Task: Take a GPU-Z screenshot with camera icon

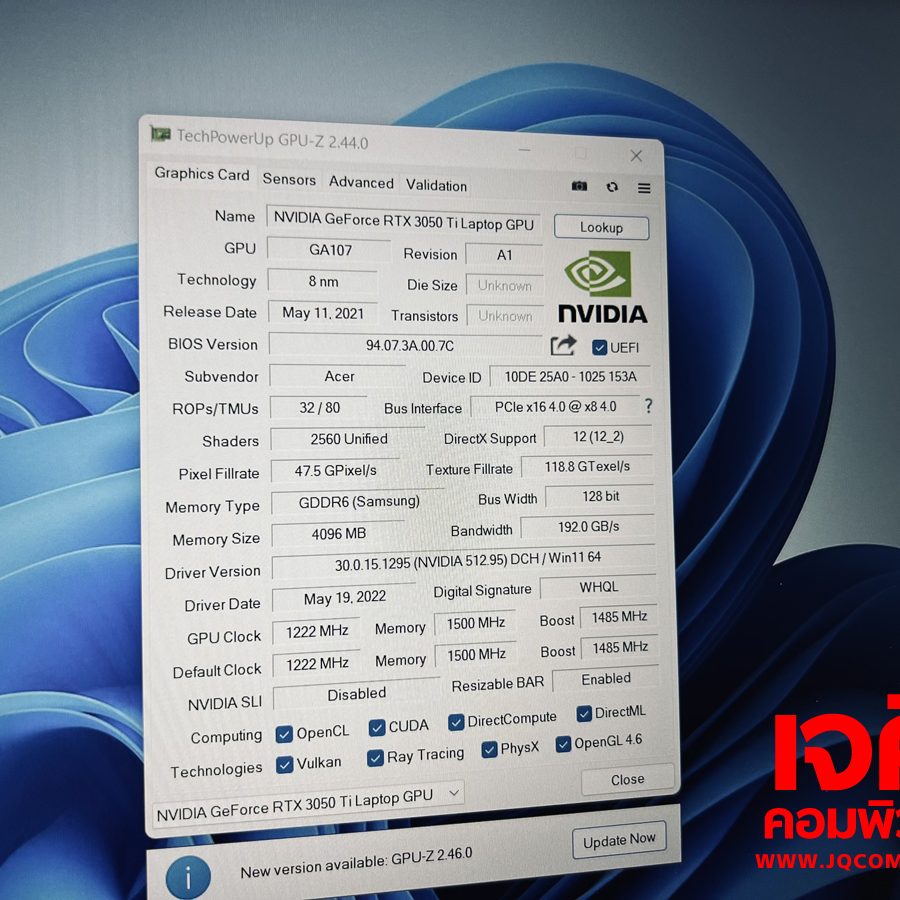Action: point(579,186)
